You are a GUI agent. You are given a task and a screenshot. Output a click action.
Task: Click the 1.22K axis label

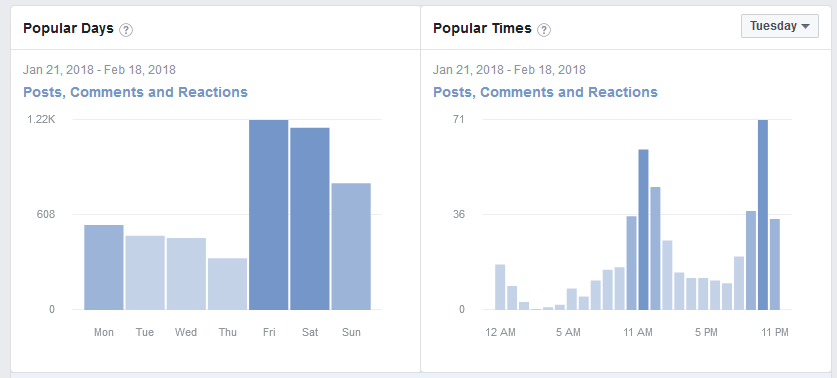click(41, 120)
